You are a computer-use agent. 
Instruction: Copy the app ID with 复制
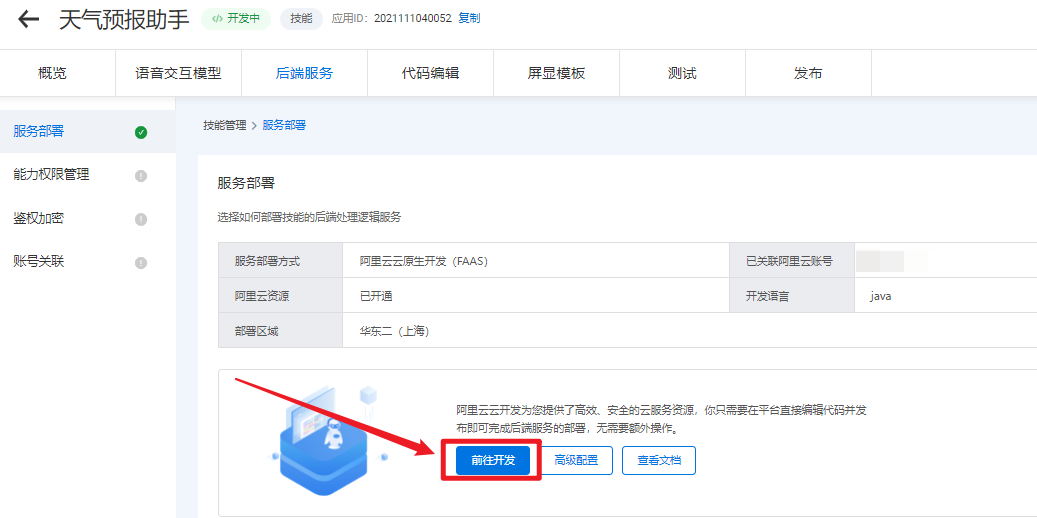pos(469,19)
